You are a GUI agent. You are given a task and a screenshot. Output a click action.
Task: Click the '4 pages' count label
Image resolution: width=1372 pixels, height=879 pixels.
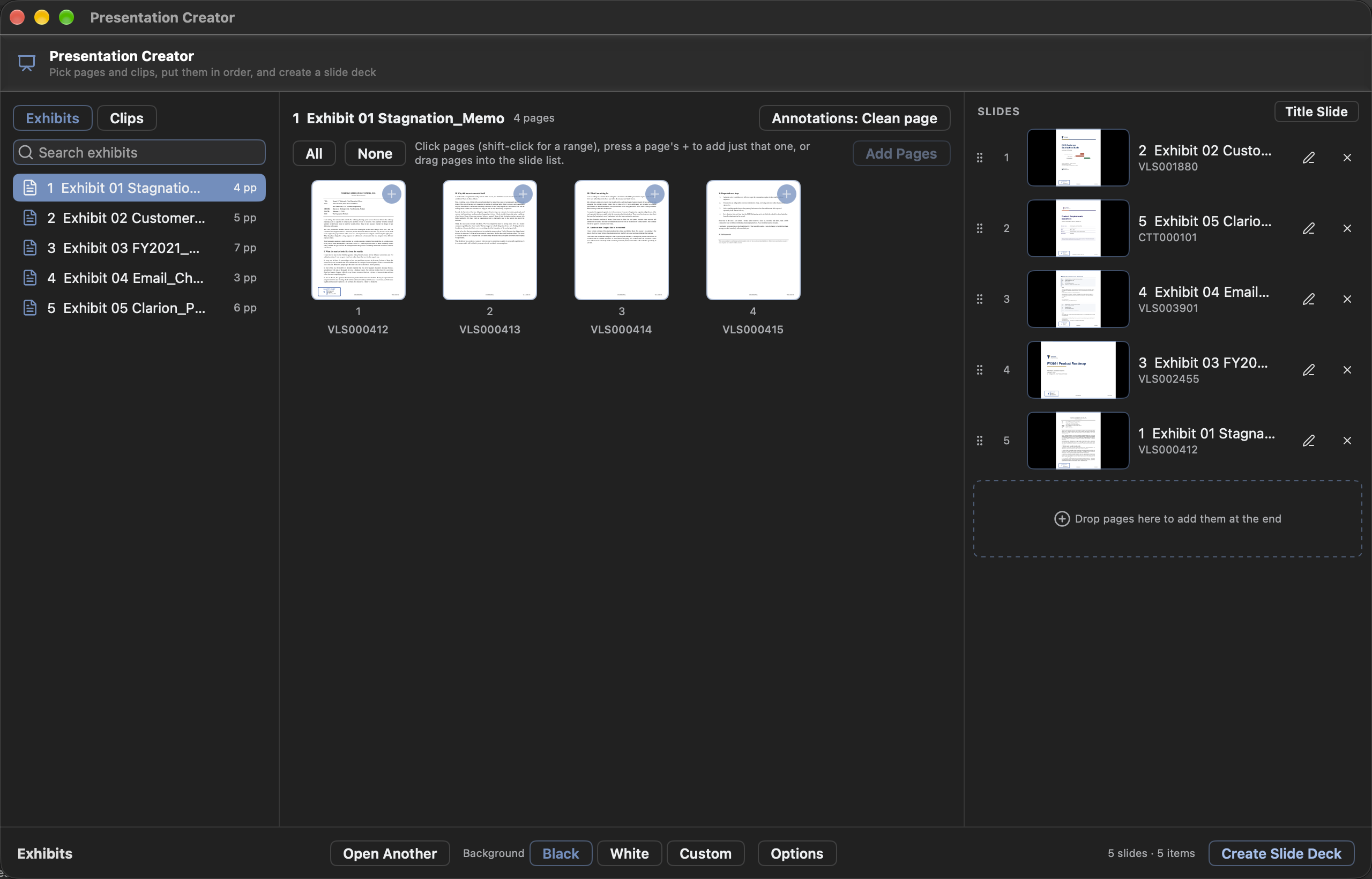pos(534,118)
